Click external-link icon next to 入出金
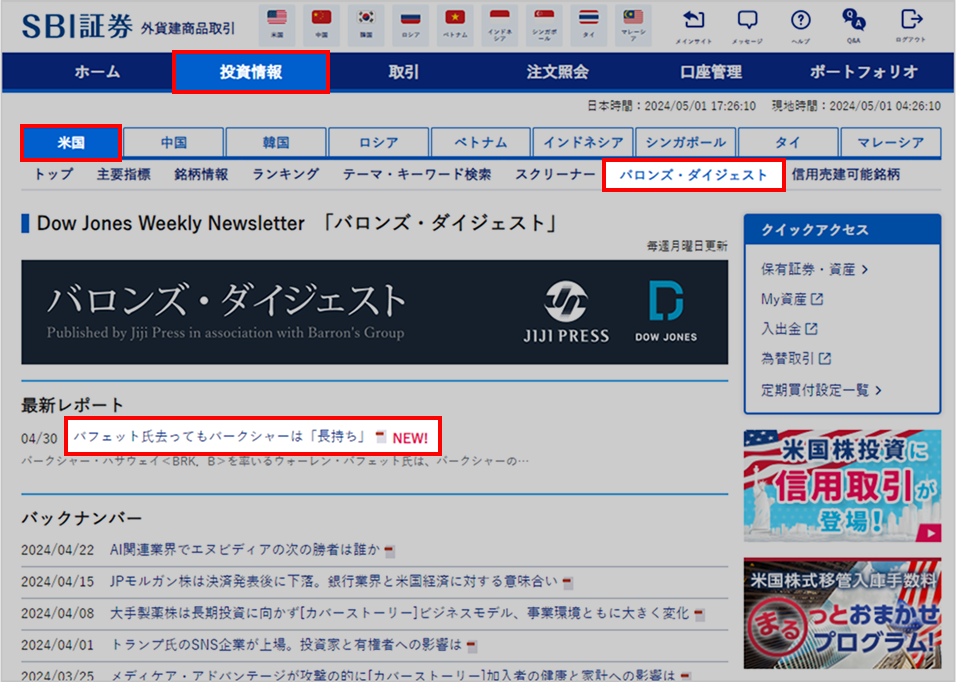Image resolution: width=956 pixels, height=682 pixels. tap(812, 329)
